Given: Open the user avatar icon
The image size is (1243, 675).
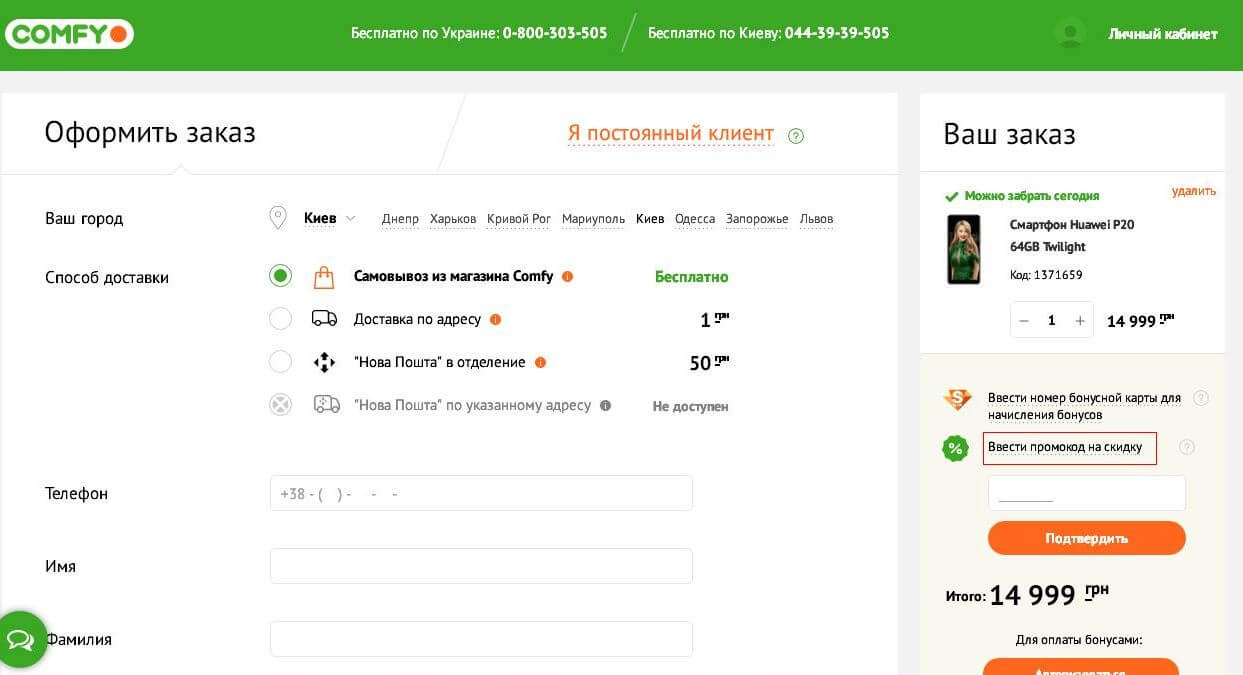Looking at the screenshot, I should click(1069, 33).
